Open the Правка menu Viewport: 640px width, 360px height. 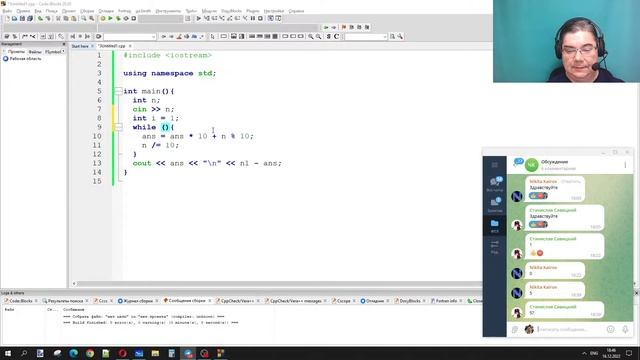[x=23, y=11]
